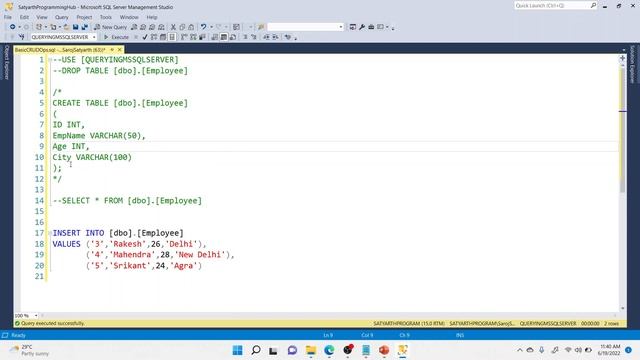
Task: Open File Explorer from the taskbar
Action: [311, 350]
